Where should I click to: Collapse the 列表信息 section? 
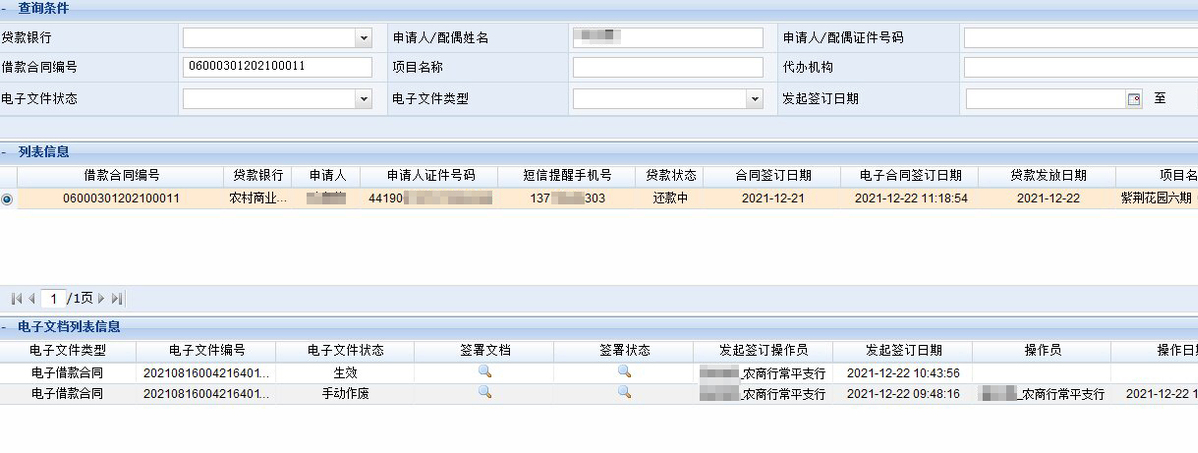click(5, 151)
